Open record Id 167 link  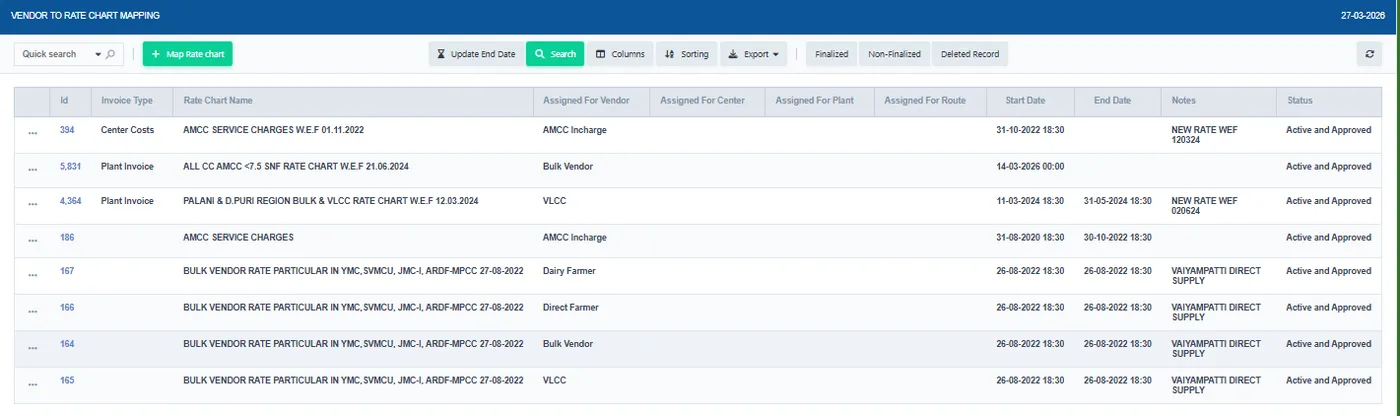point(67,271)
